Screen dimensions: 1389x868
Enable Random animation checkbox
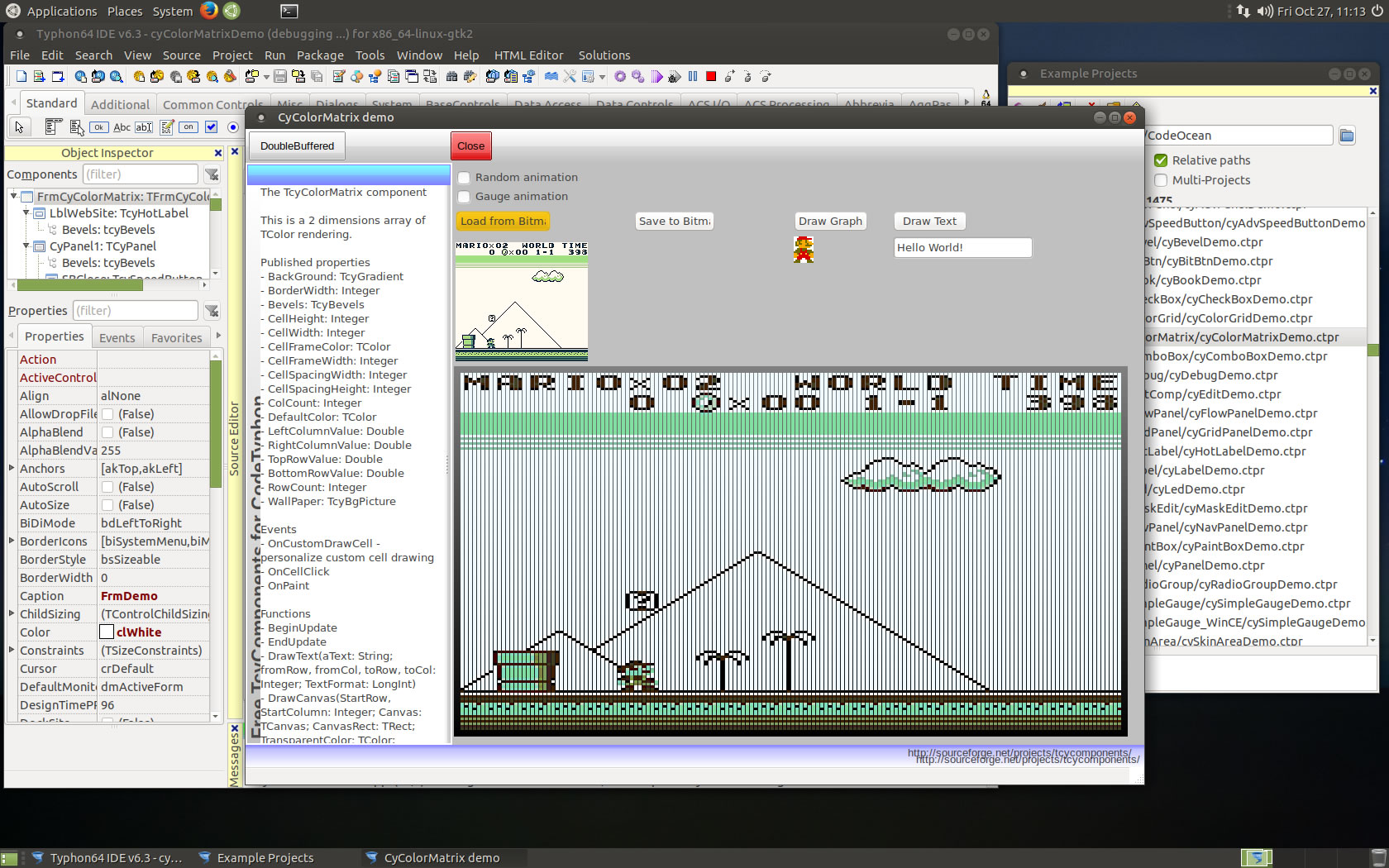point(465,178)
